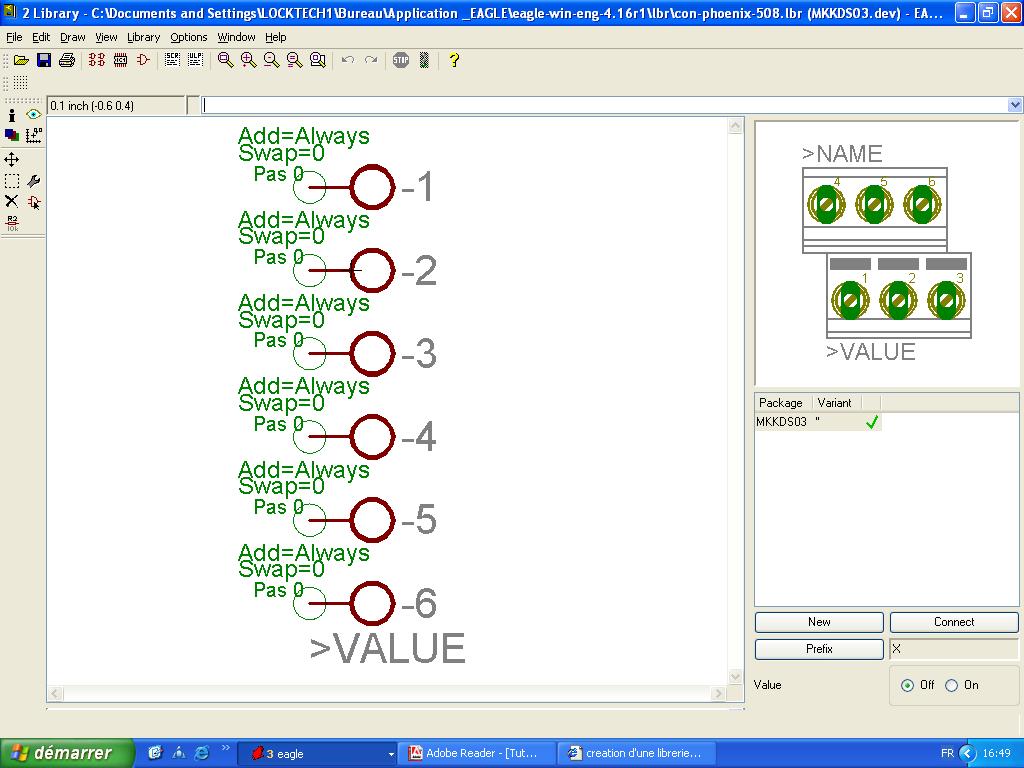Click the Zoom to fit icon
This screenshot has height=768, width=1024.
click(226, 60)
